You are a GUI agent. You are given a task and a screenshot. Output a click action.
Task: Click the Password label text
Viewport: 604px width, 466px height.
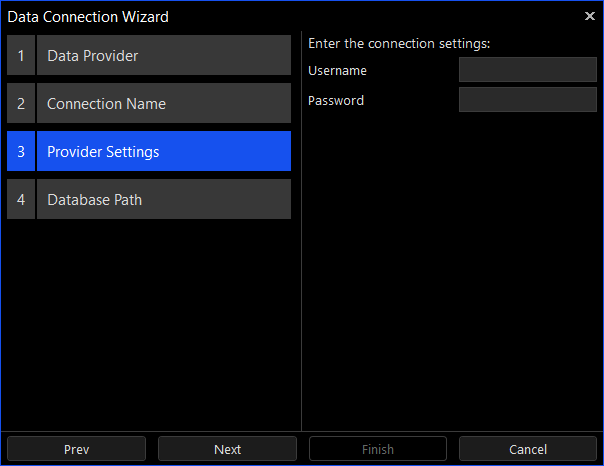(336, 101)
